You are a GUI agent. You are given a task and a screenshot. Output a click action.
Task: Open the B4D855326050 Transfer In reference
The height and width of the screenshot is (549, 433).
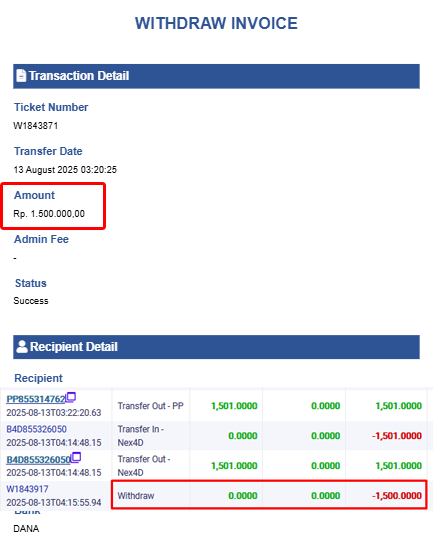click(x=36, y=429)
